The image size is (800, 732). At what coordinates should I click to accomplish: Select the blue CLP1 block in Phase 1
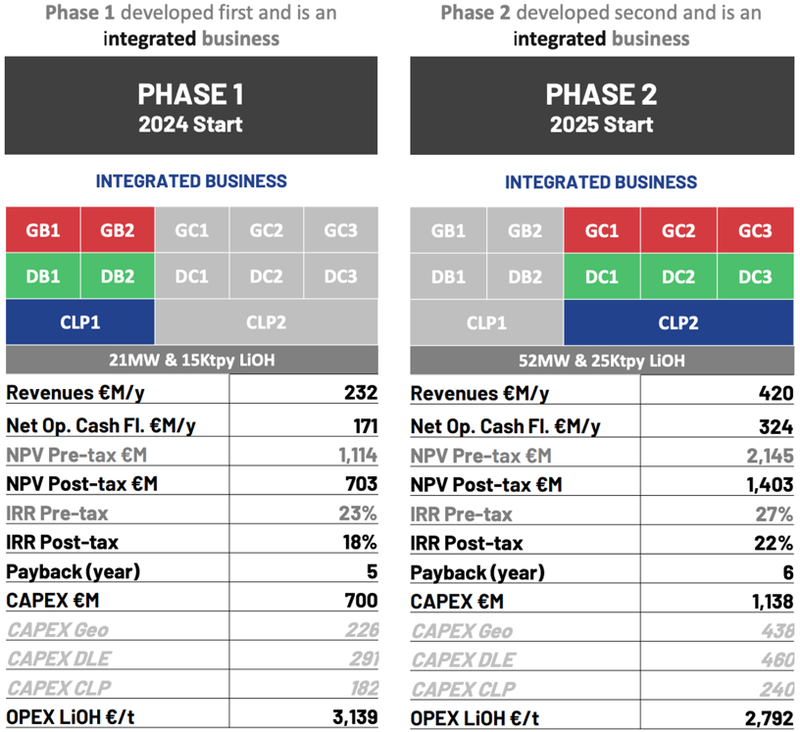pyautogui.click(x=80, y=322)
